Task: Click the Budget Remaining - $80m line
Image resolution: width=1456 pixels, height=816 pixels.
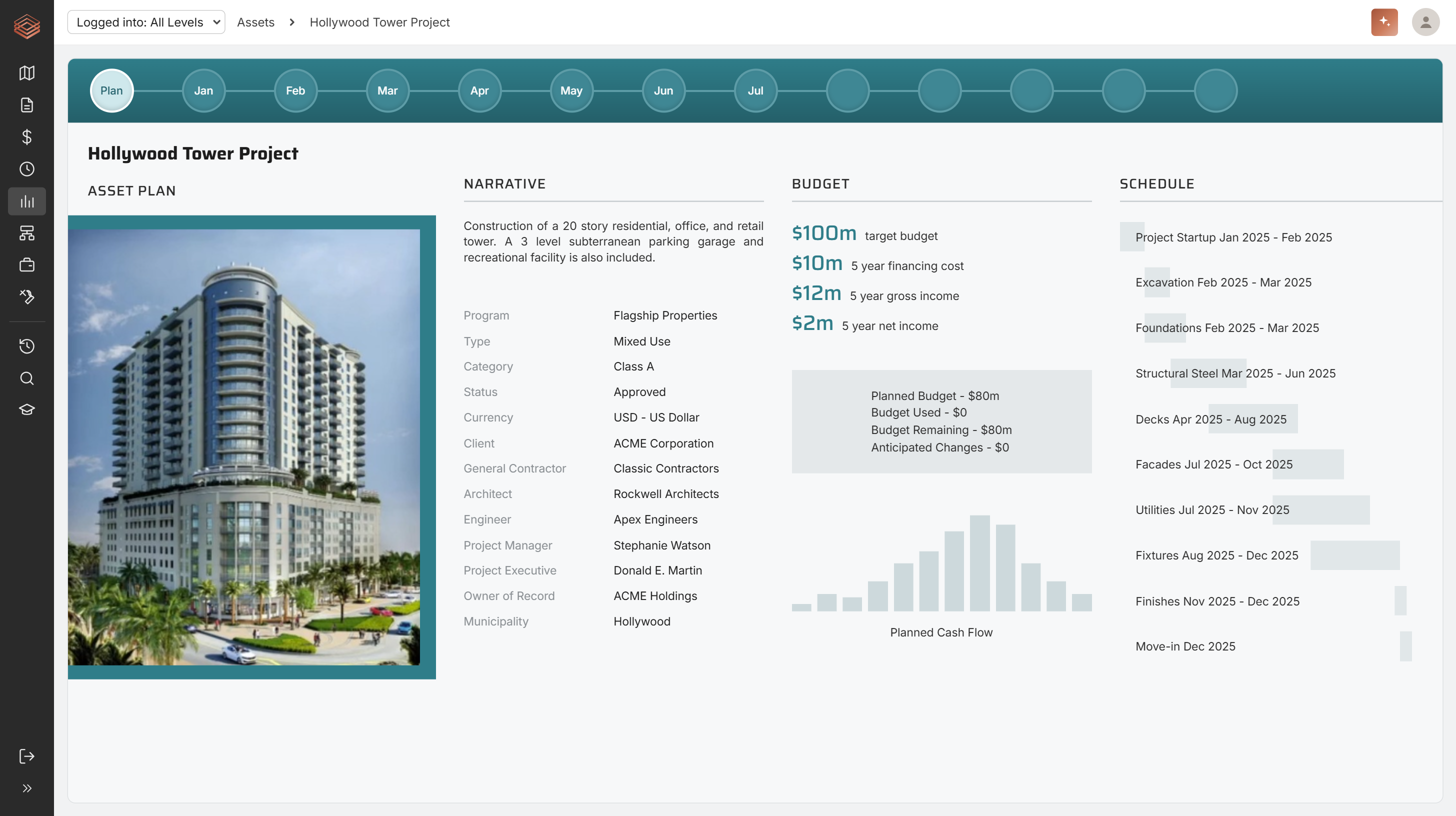Action: point(941,430)
